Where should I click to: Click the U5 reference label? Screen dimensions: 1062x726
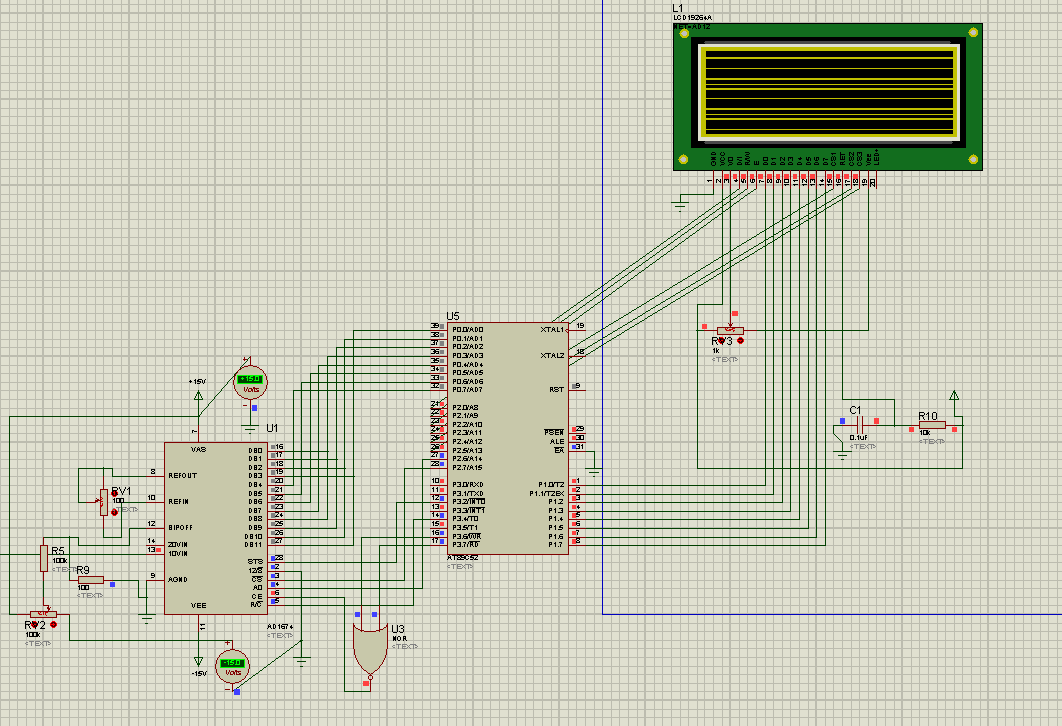[x=452, y=316]
